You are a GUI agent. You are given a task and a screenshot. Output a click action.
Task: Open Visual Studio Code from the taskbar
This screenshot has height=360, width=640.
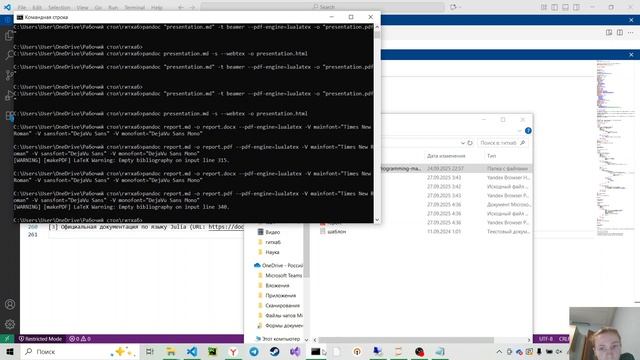(x=192, y=351)
